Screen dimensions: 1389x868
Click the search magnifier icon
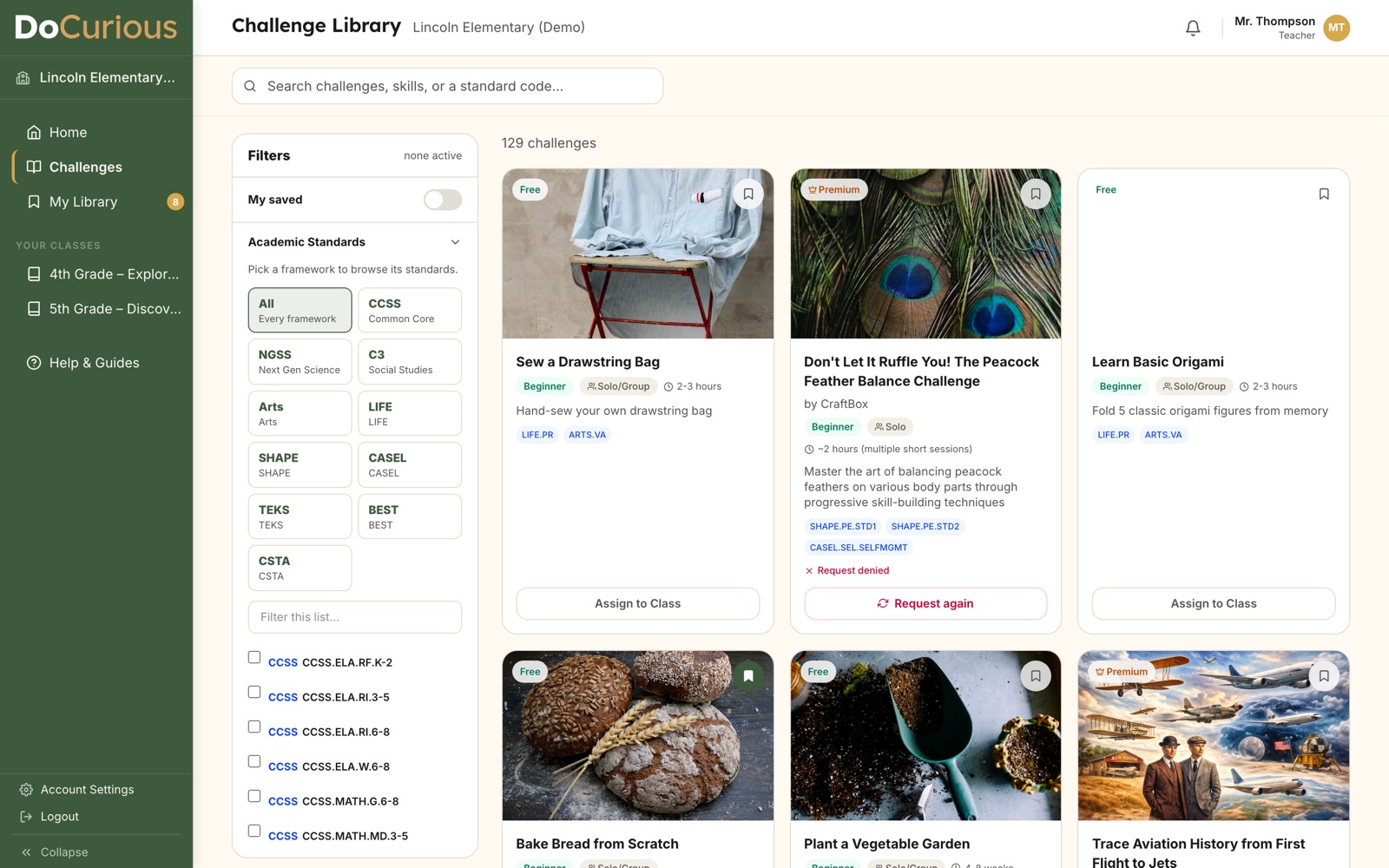(250, 86)
